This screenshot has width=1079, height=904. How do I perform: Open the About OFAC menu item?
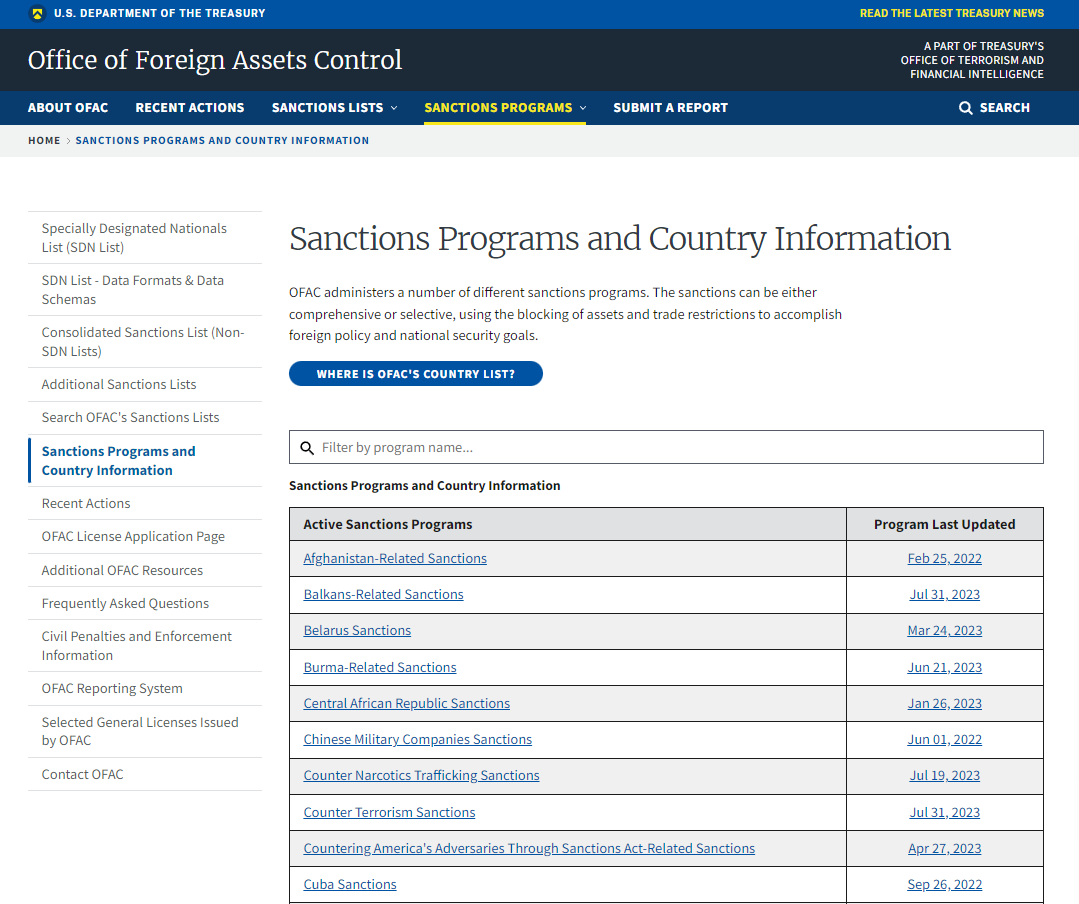pyautogui.click(x=68, y=108)
